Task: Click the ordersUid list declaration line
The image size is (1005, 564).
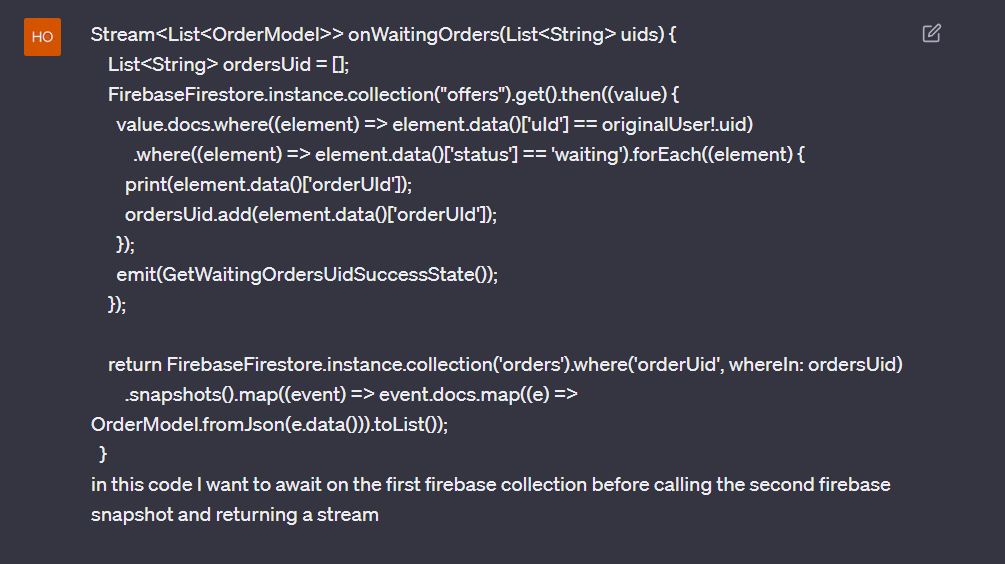Action: coord(228,65)
